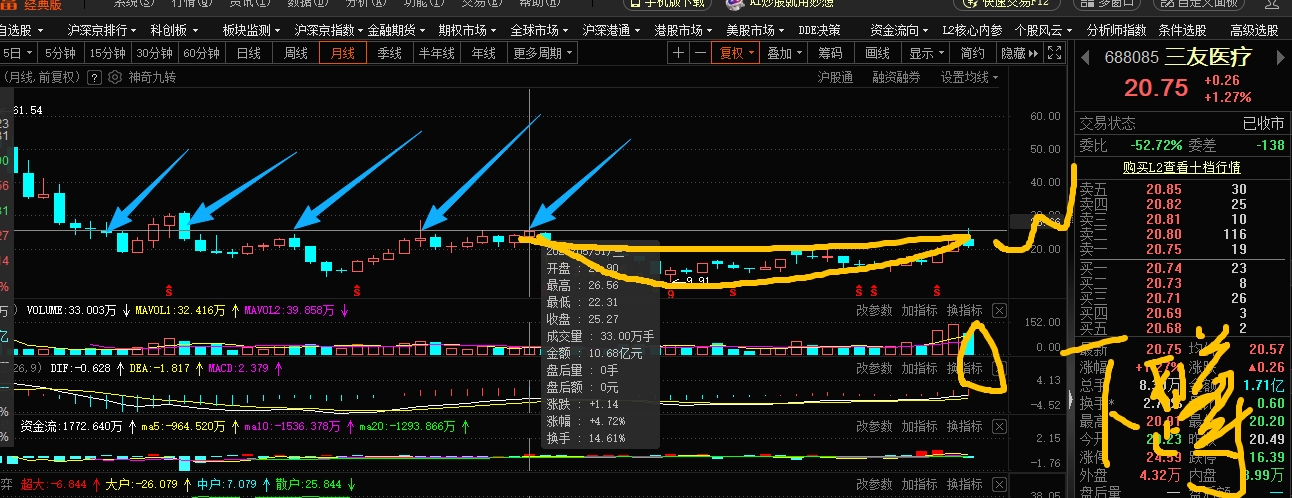
Task: Open 分析师指数 analyst index
Action: tap(1117, 31)
